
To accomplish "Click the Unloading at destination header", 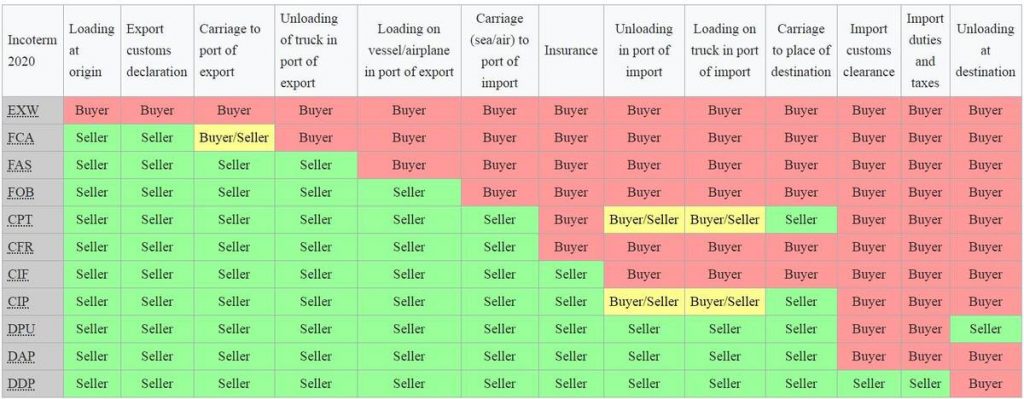I will pyautogui.click(x=985, y=50).
